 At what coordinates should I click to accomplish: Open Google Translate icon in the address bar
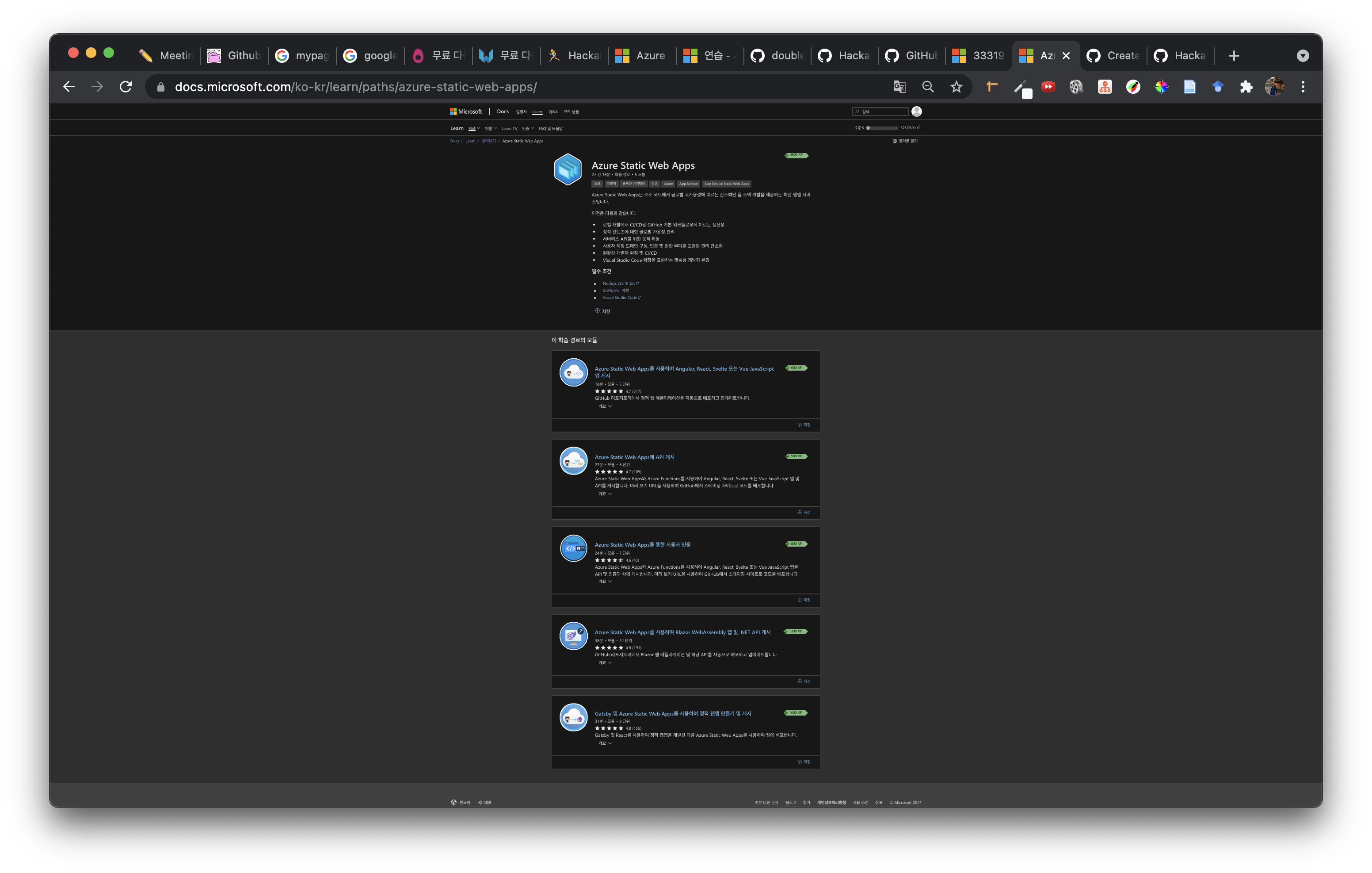(900, 87)
